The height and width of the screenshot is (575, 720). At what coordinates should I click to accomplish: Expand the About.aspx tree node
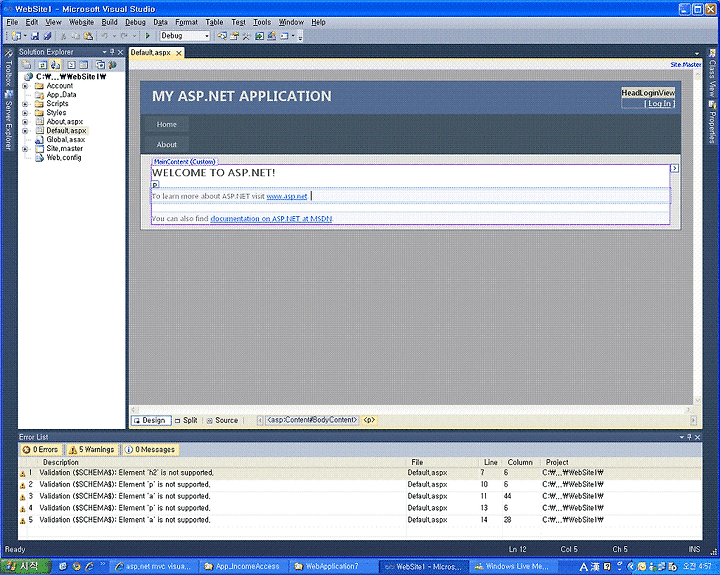click(x=25, y=122)
